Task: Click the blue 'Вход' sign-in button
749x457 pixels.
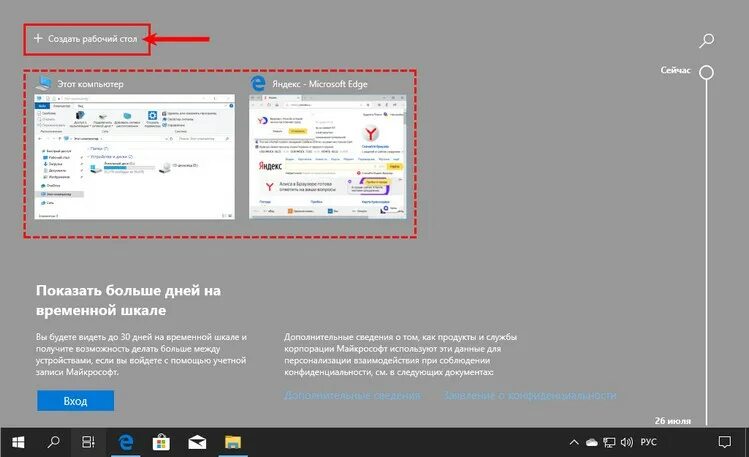Action: coord(75,401)
